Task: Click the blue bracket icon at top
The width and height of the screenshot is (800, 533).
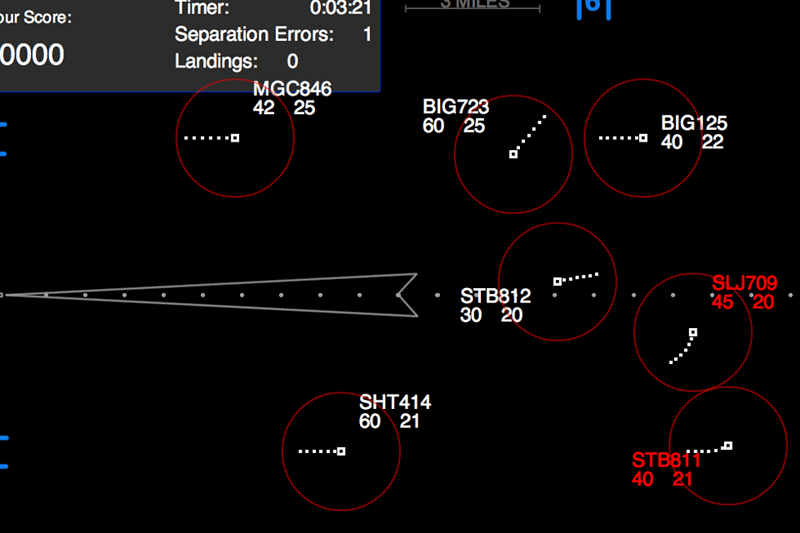Action: tap(593, 6)
